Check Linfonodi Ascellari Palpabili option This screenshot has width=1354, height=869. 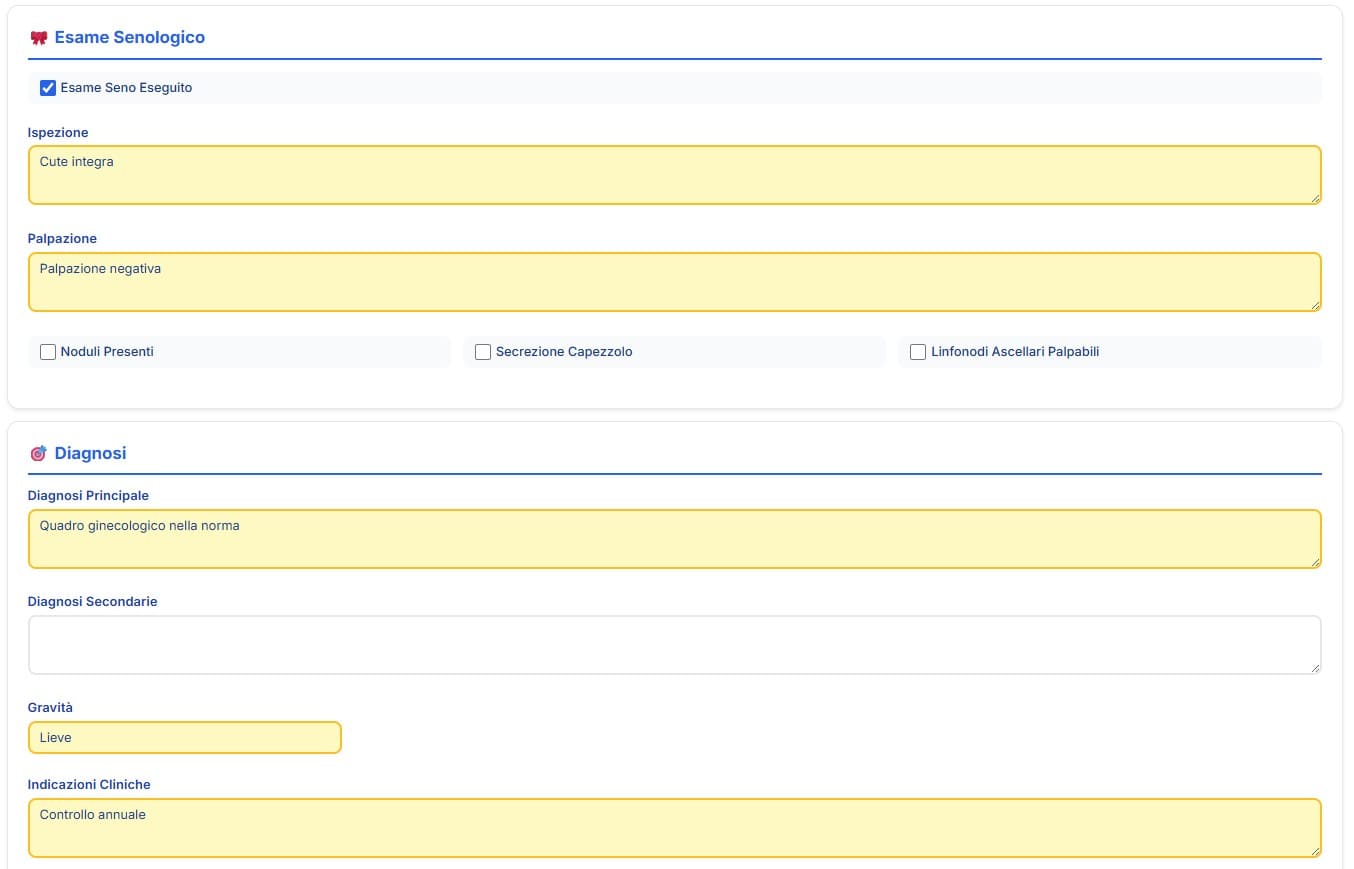918,352
